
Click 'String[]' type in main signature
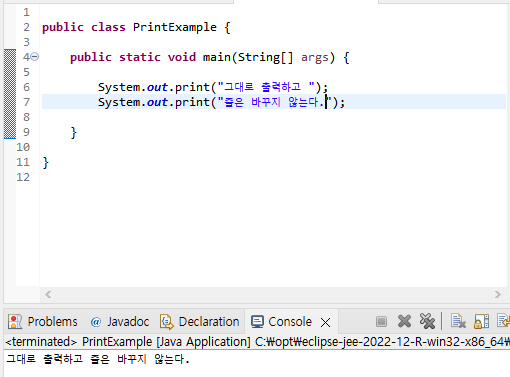(x=265, y=57)
